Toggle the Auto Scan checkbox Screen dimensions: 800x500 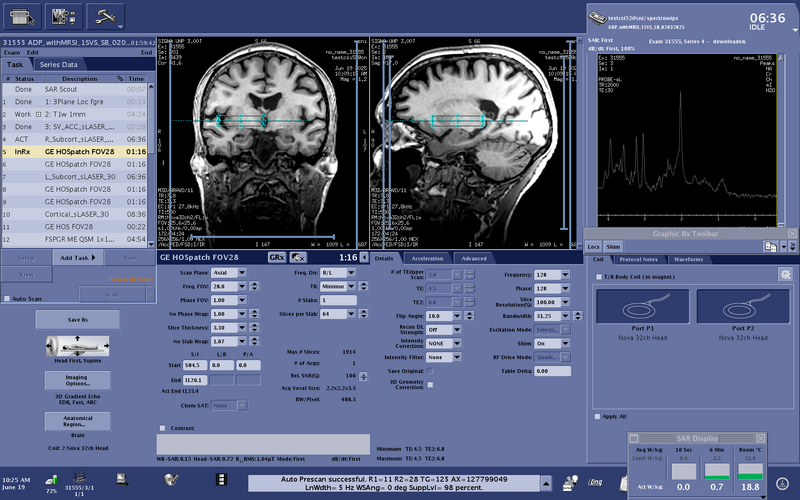(x=7, y=298)
